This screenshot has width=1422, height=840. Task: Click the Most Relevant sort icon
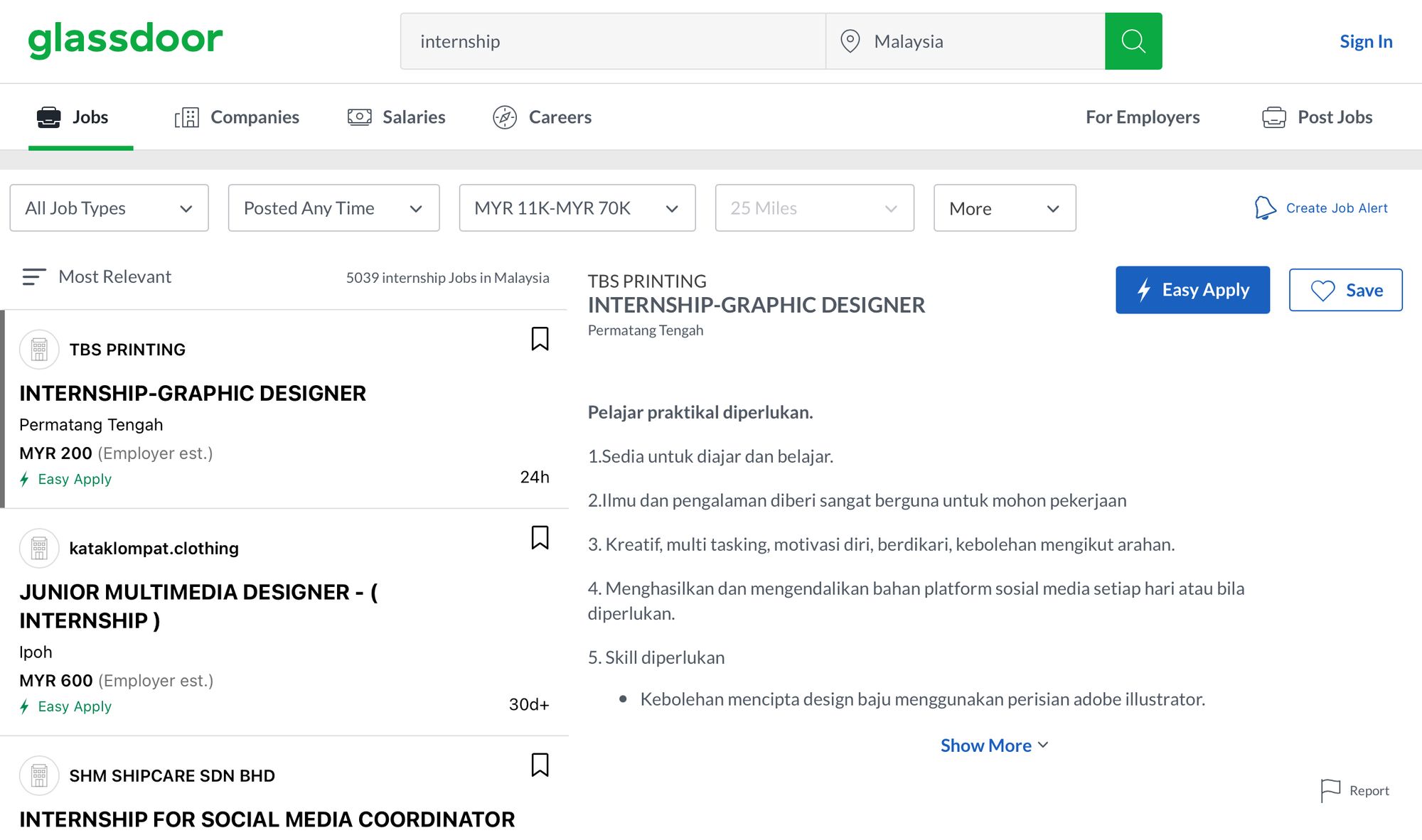coord(33,276)
